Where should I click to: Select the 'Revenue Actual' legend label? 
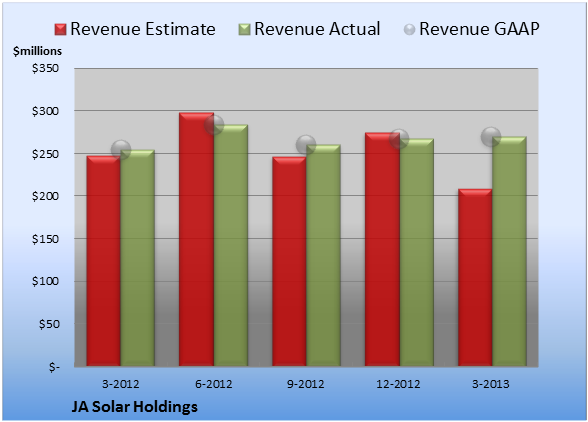(317, 29)
